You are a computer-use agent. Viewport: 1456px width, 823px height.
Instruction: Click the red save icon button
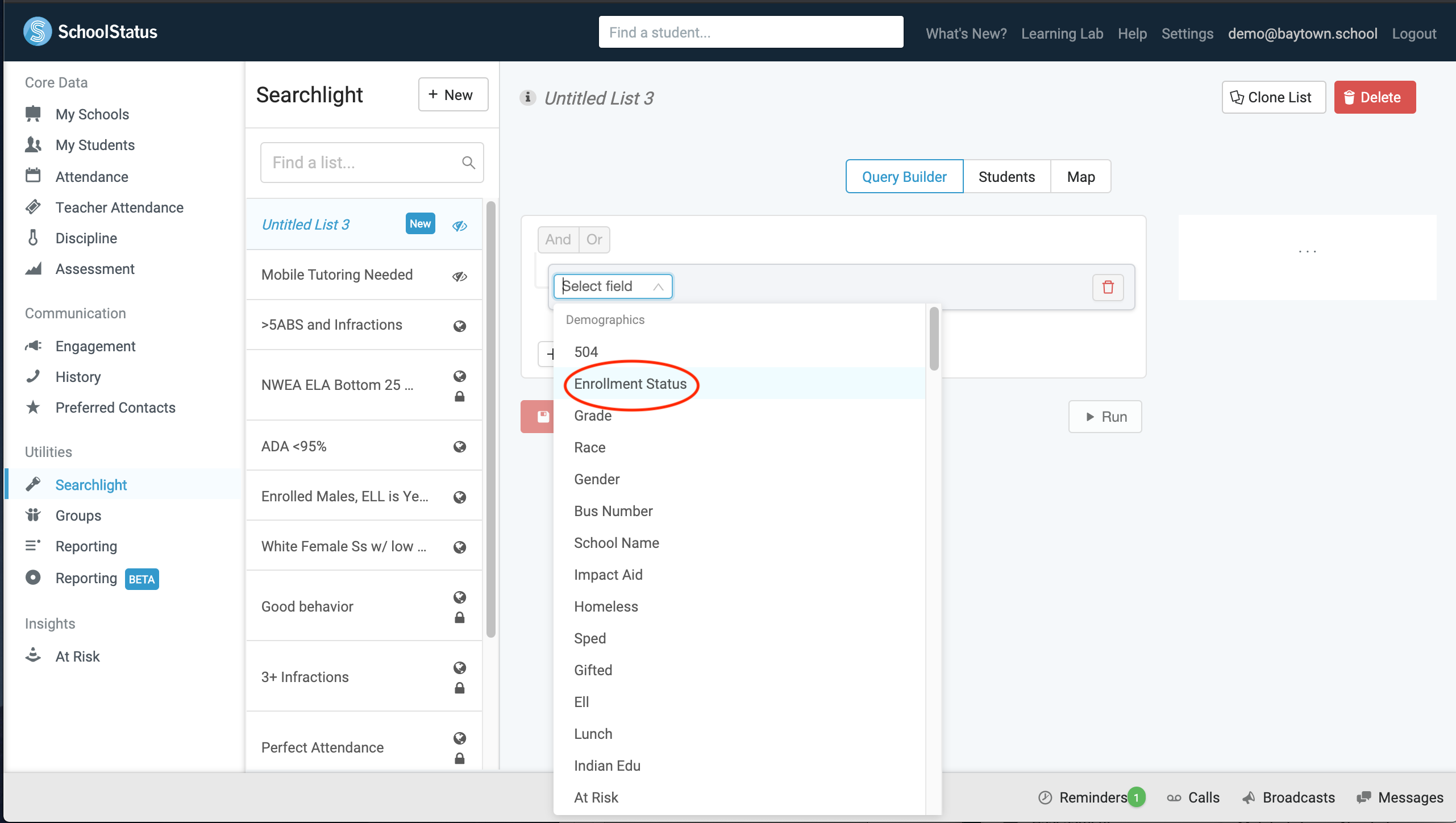point(538,417)
